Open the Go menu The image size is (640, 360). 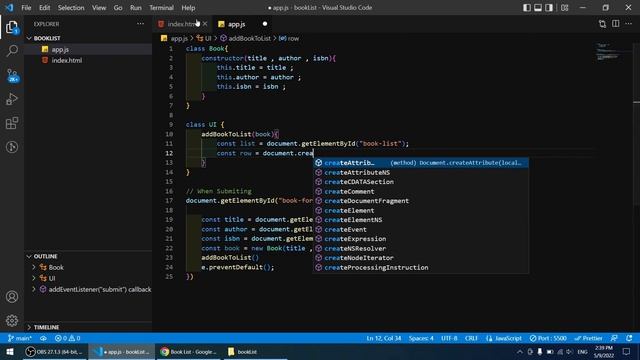[118, 7]
